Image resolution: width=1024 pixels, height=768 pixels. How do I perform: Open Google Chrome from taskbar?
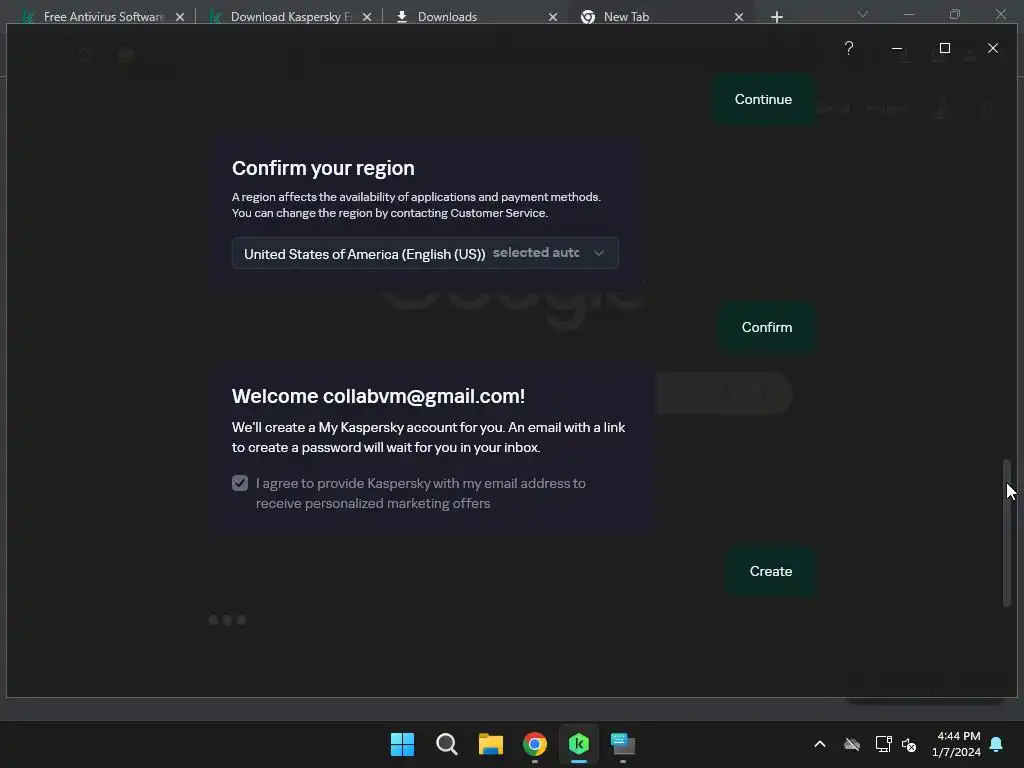[x=535, y=744]
